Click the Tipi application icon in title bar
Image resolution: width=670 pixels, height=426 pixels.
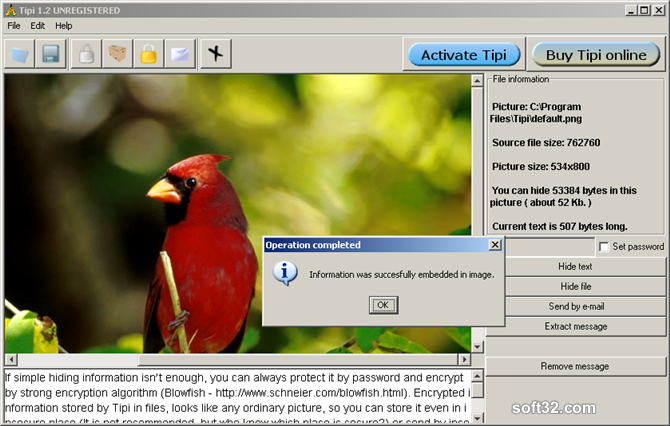pyautogui.click(x=11, y=10)
